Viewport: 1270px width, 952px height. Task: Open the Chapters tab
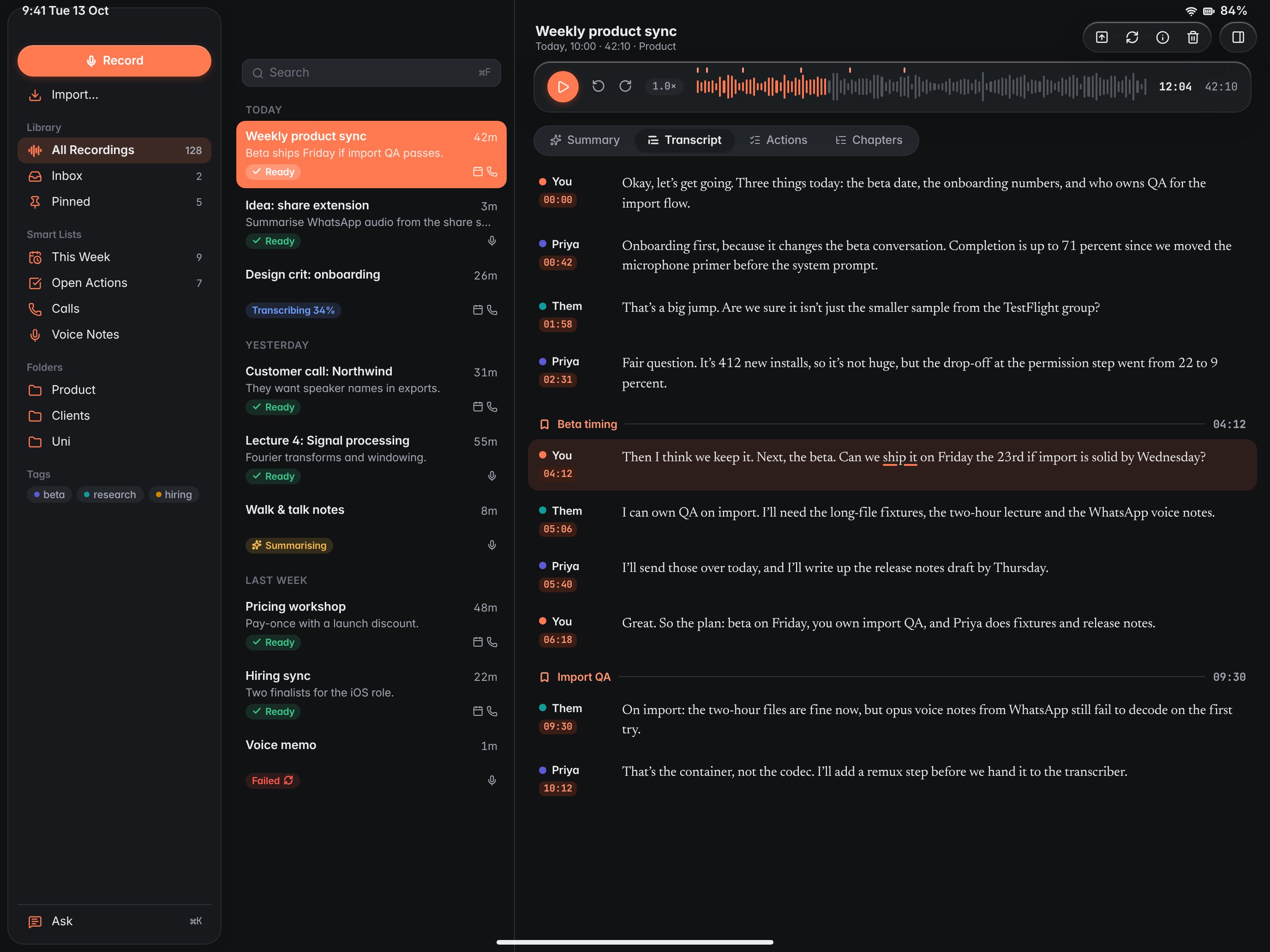tap(869, 140)
